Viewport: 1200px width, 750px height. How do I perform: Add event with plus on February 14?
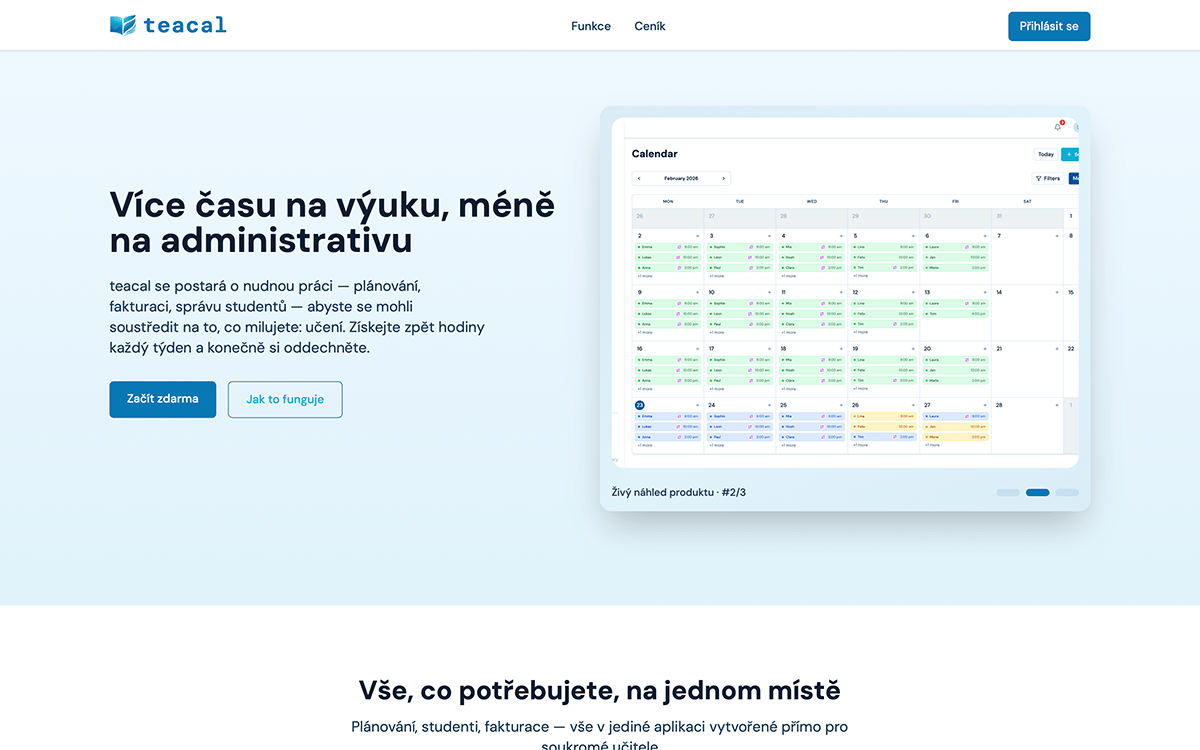(1057, 292)
